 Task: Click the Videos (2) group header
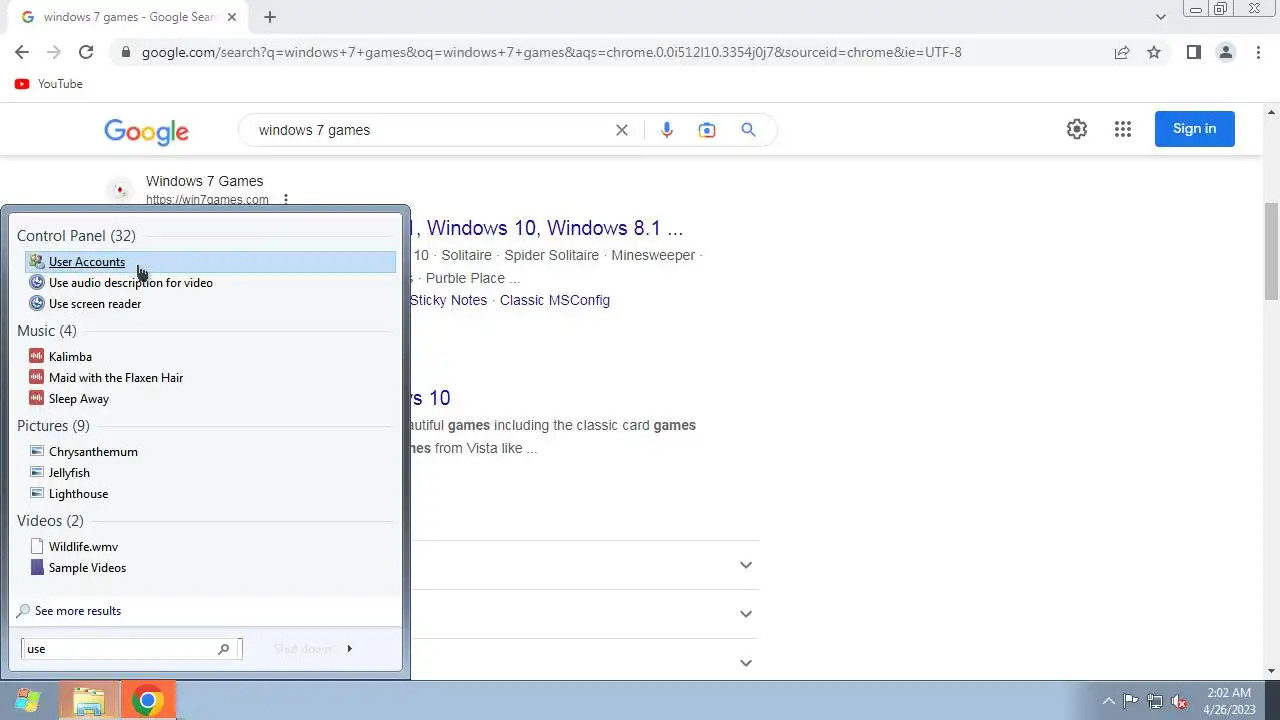pyautogui.click(x=50, y=521)
